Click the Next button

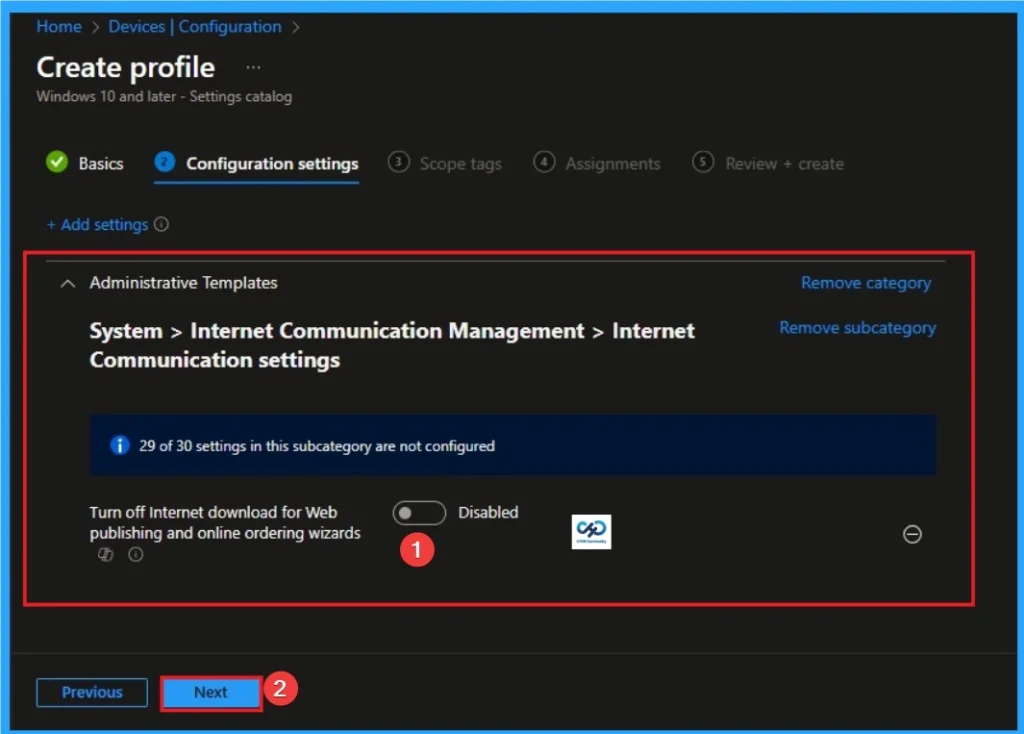[210, 692]
